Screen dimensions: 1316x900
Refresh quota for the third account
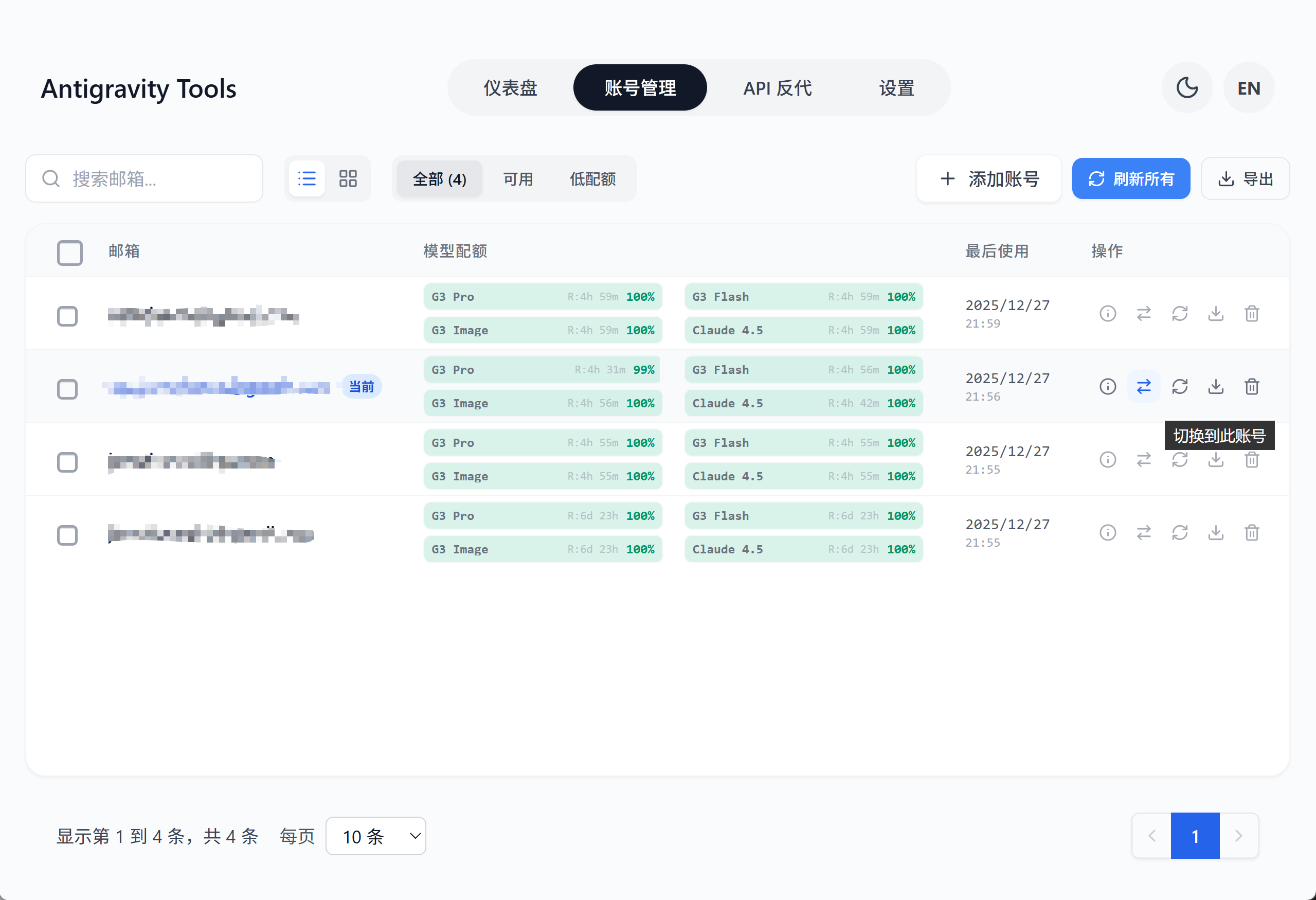tap(1180, 460)
